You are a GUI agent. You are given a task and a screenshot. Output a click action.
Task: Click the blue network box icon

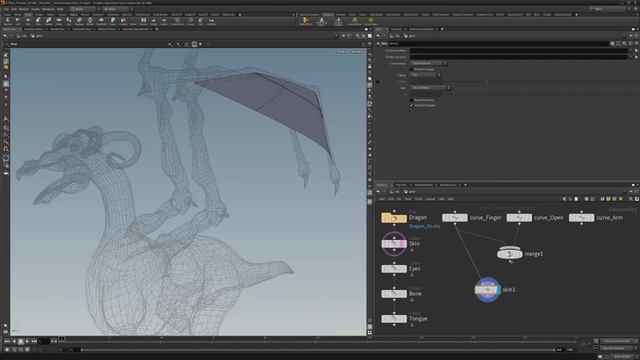point(614,199)
